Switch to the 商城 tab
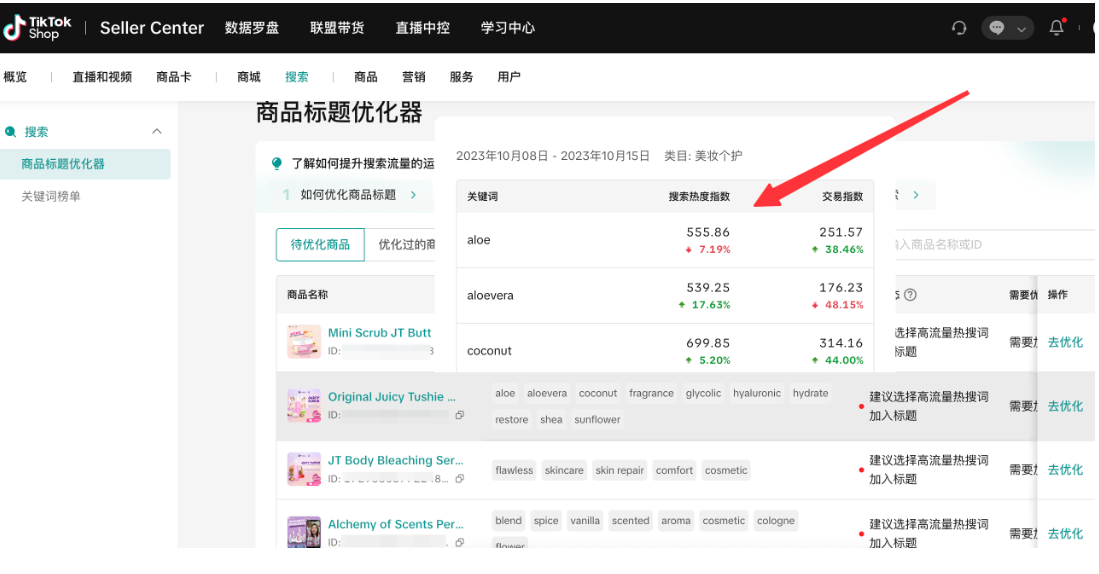The image size is (1099, 574). pyautogui.click(x=249, y=77)
